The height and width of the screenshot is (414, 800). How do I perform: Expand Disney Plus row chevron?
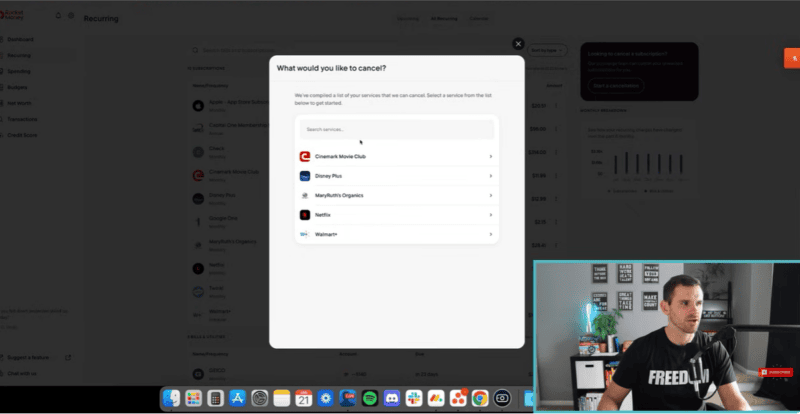(490, 176)
